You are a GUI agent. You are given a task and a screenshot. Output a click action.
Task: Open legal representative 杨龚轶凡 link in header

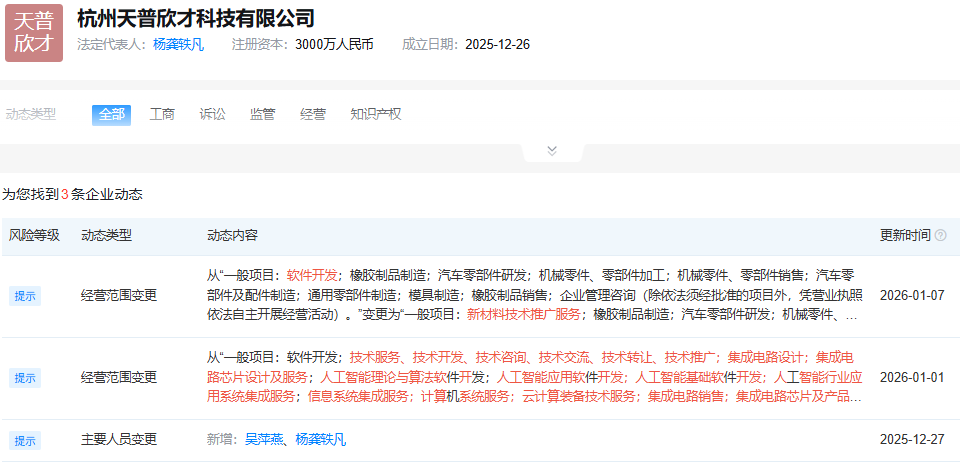click(178, 44)
